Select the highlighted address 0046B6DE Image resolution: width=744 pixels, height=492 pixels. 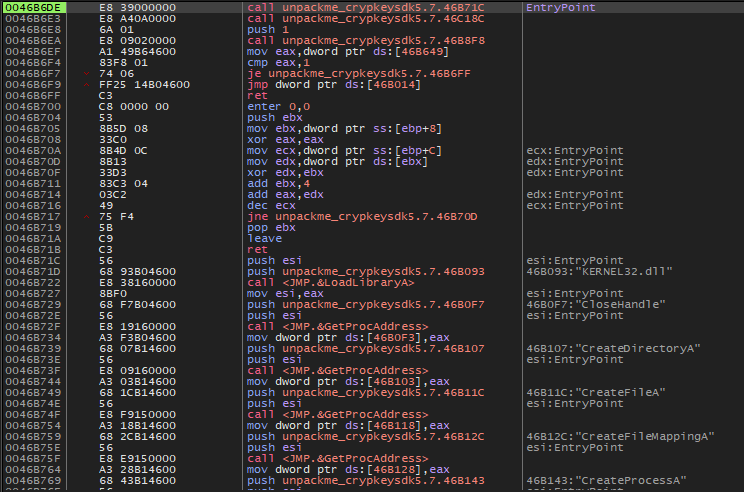point(33,8)
